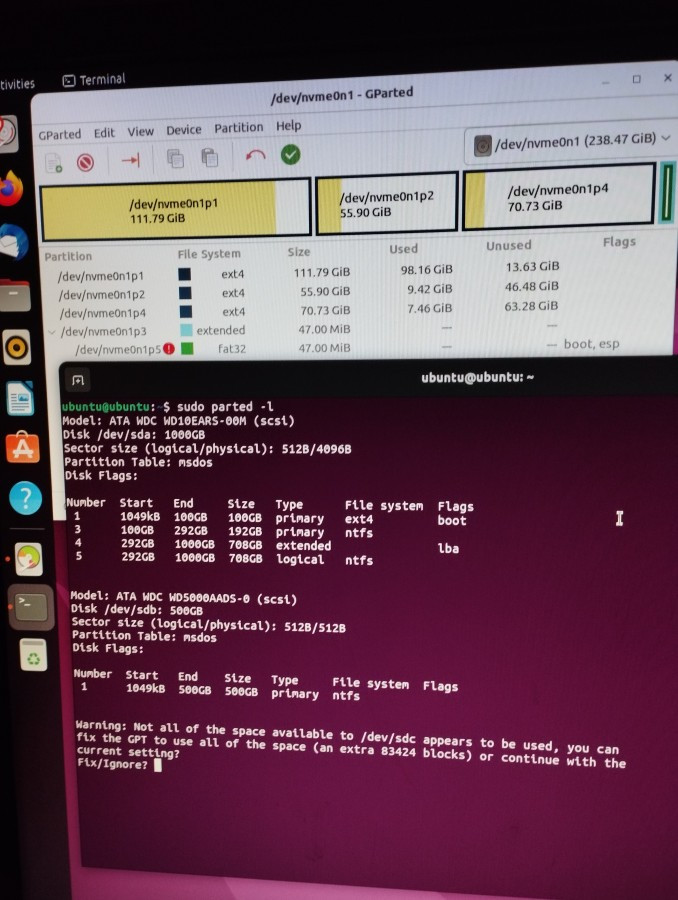Screen dimensions: 678x900
Task: Open LibreOffice Writer from the dock
Action: [20, 398]
